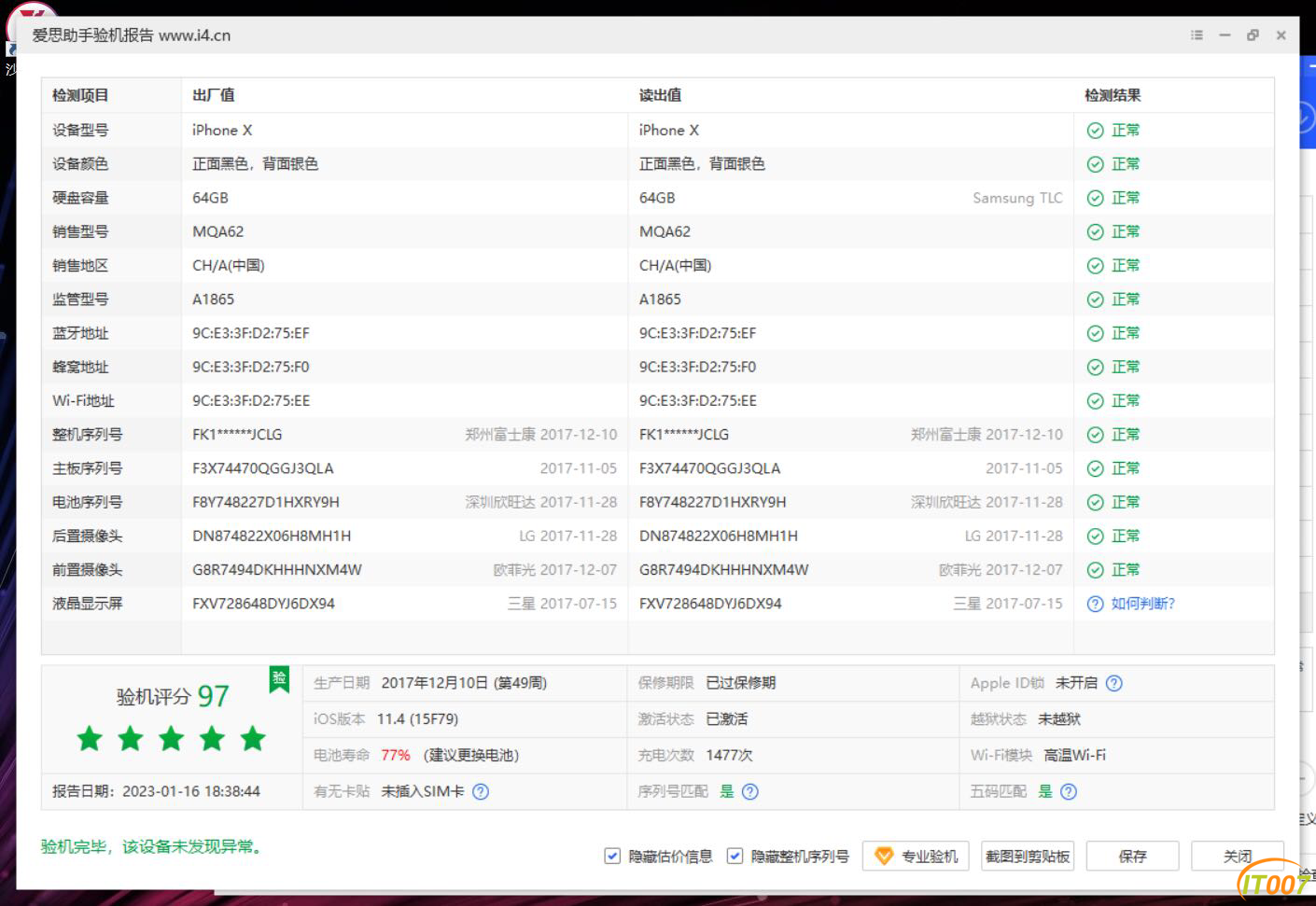
Task: Select factory value MQA62 in 销售型号 row
Action: point(217,231)
